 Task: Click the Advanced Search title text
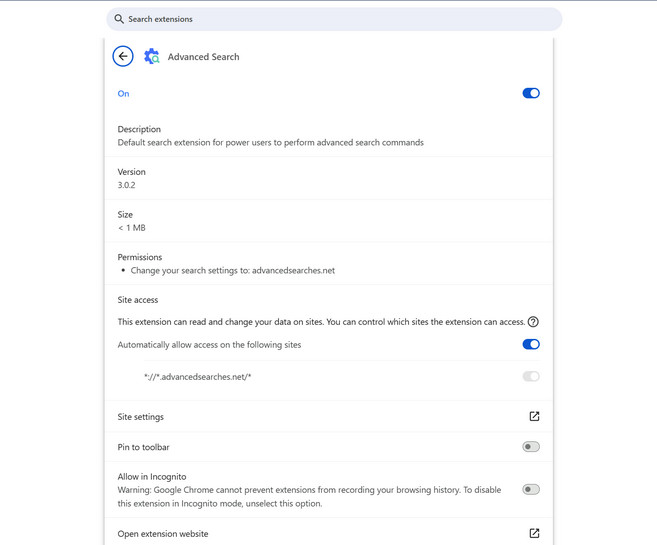pos(203,57)
